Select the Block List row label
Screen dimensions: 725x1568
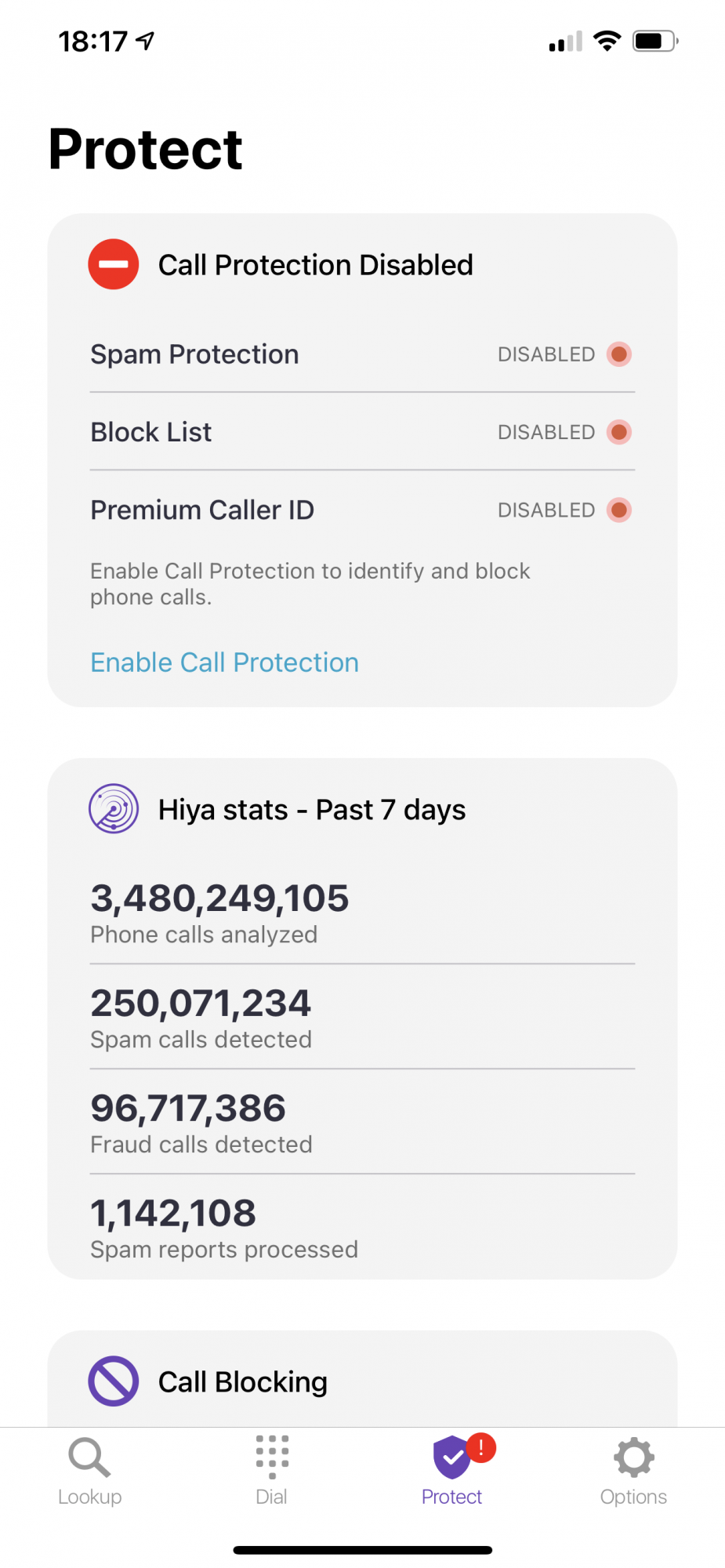click(x=151, y=432)
